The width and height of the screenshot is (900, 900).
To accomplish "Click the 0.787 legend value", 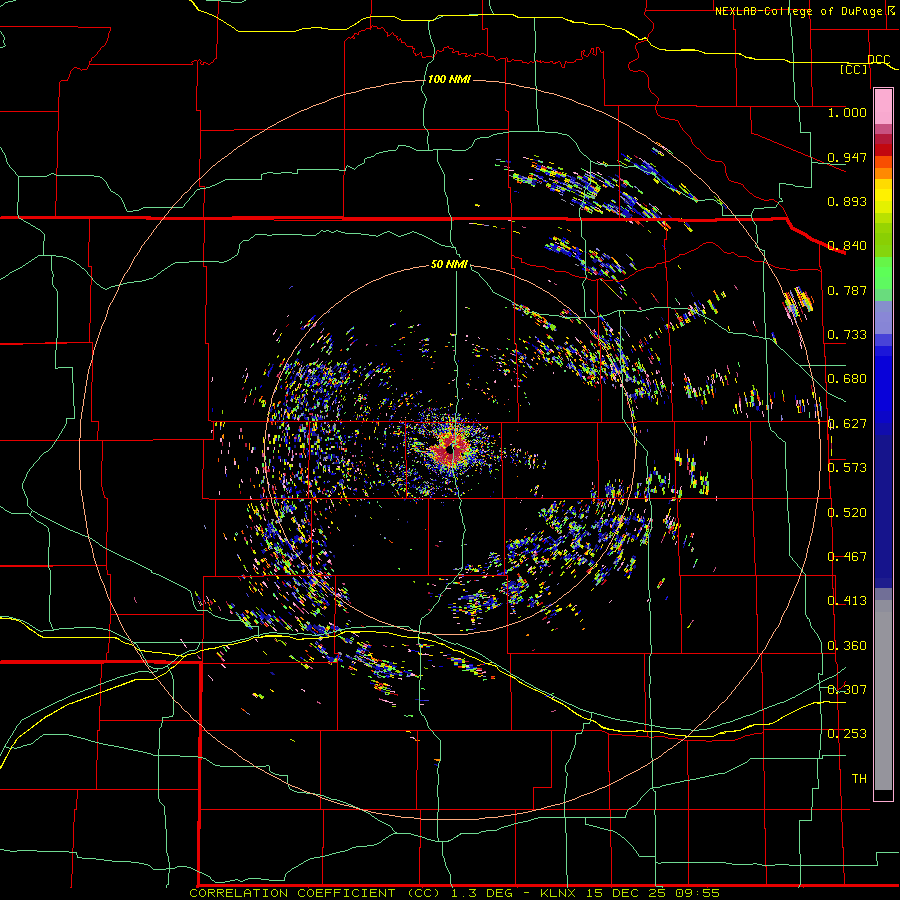I will pos(847,290).
